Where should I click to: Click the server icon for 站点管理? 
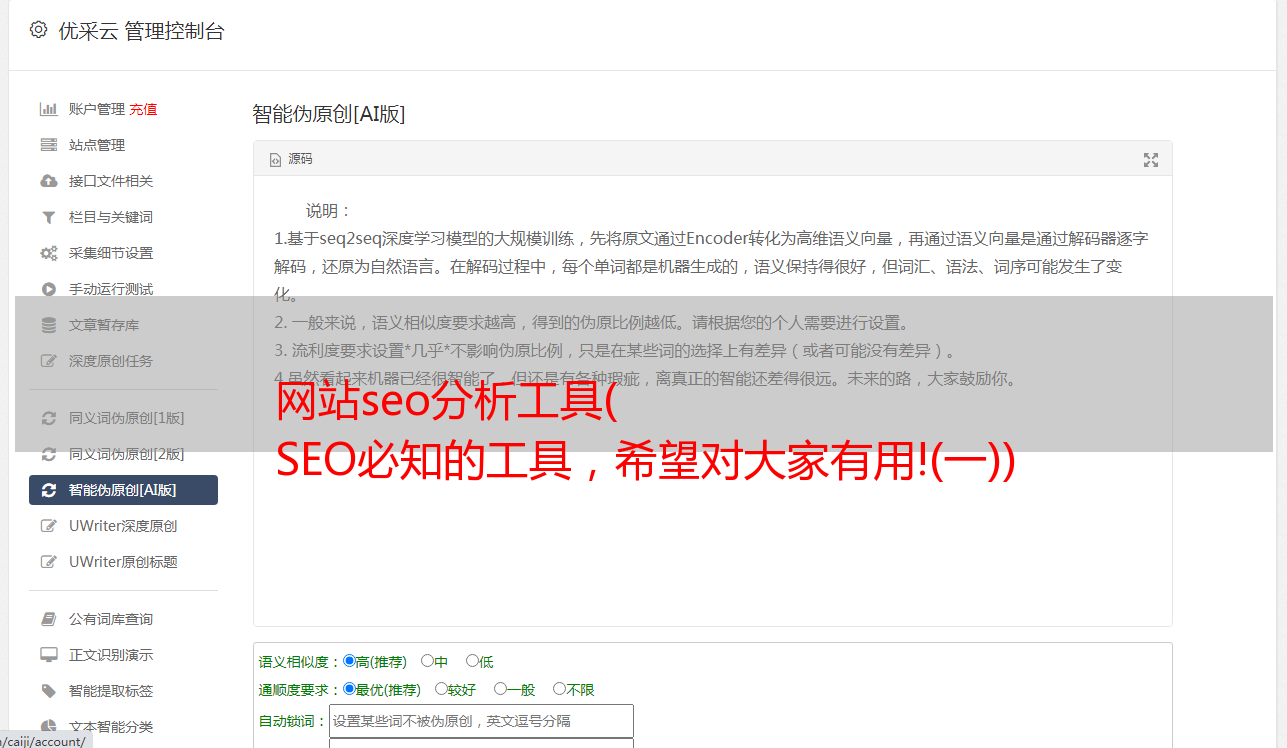[48, 145]
